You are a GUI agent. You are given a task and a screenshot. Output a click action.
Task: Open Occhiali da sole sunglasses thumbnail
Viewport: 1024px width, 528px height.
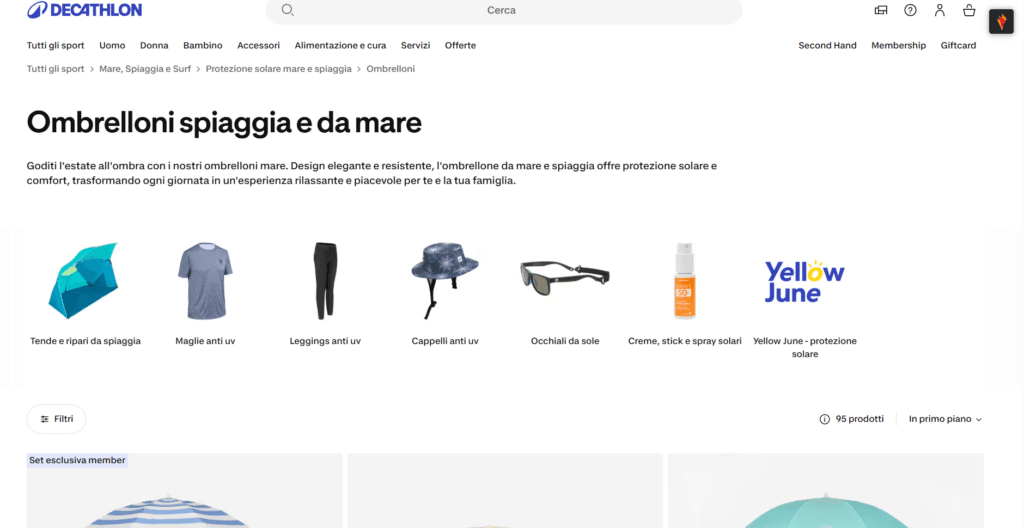565,278
